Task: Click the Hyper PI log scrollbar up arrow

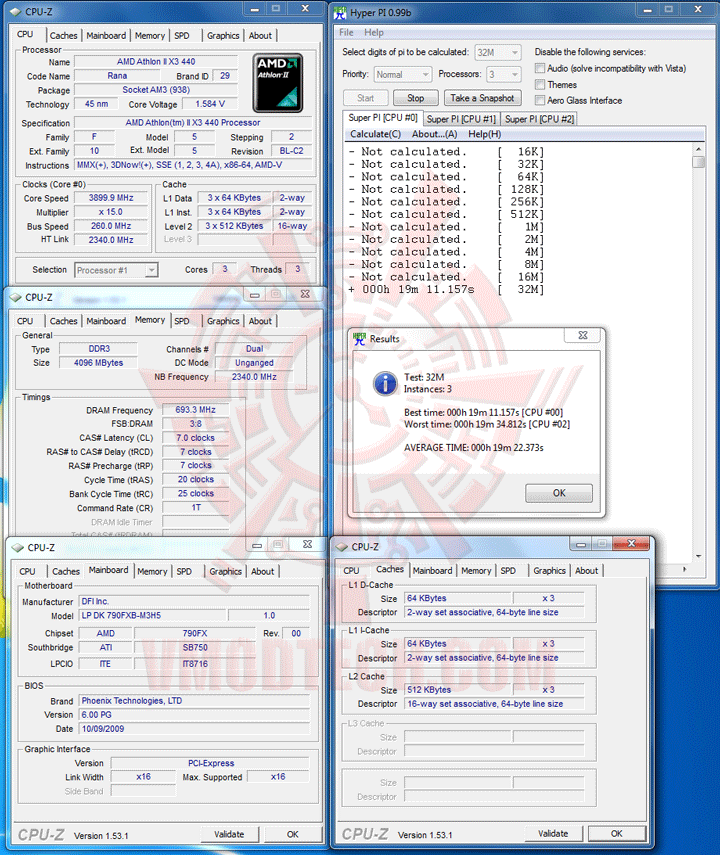Action: (x=698, y=148)
